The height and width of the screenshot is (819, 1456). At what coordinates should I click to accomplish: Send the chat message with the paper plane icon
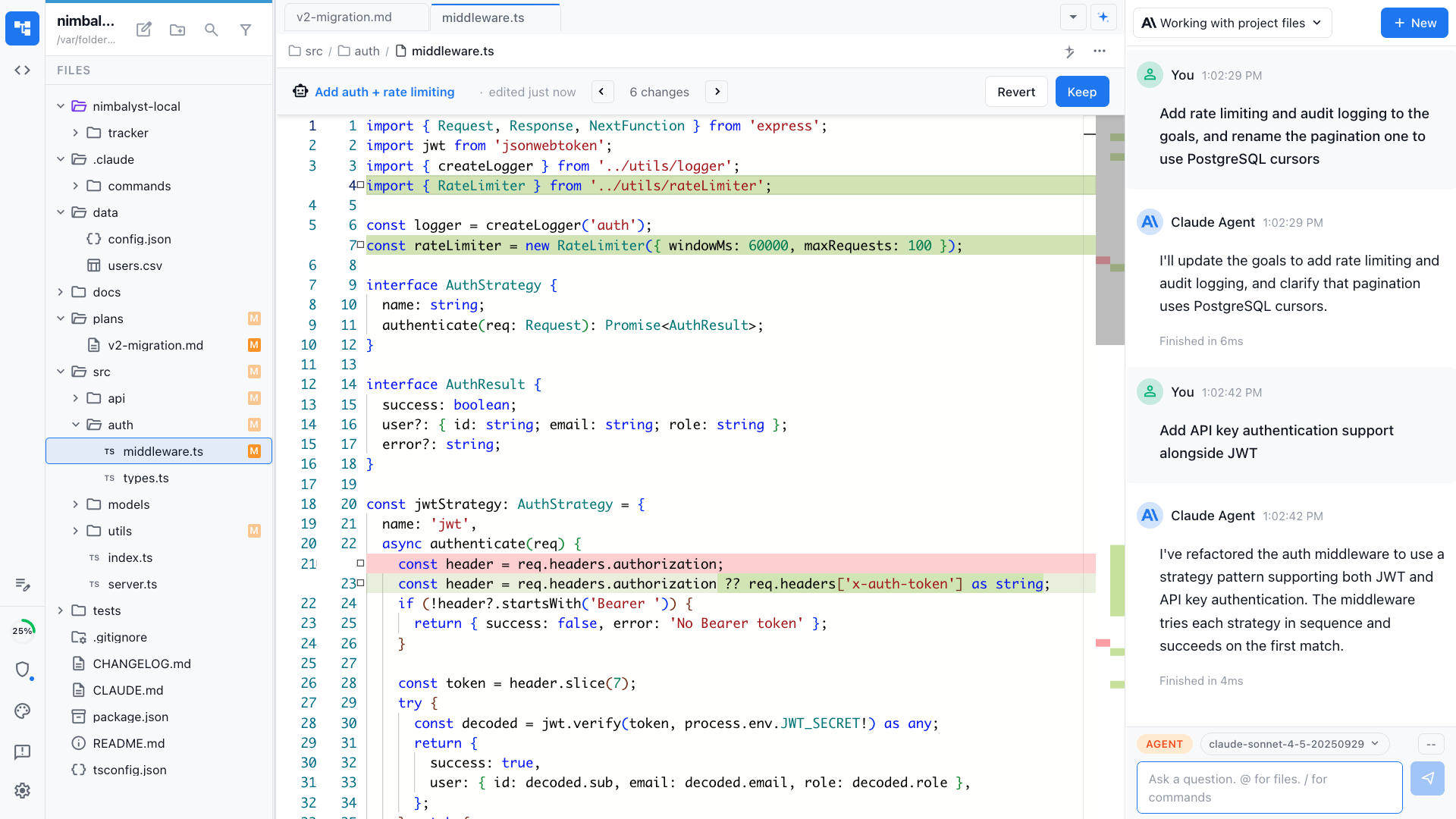click(x=1427, y=778)
